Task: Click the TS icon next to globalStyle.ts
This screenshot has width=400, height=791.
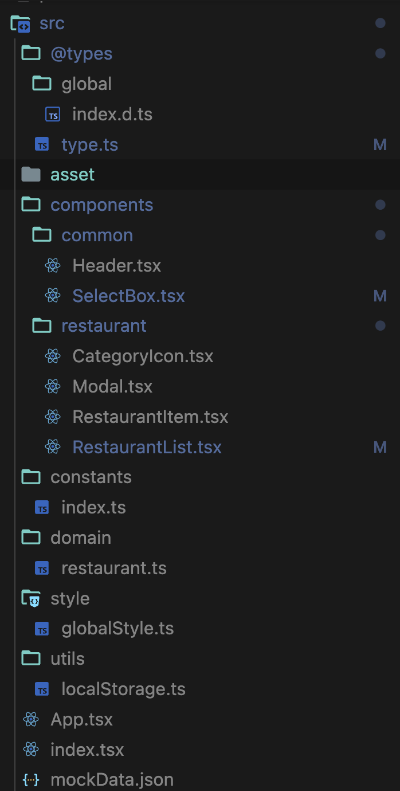Action: click(x=42, y=629)
